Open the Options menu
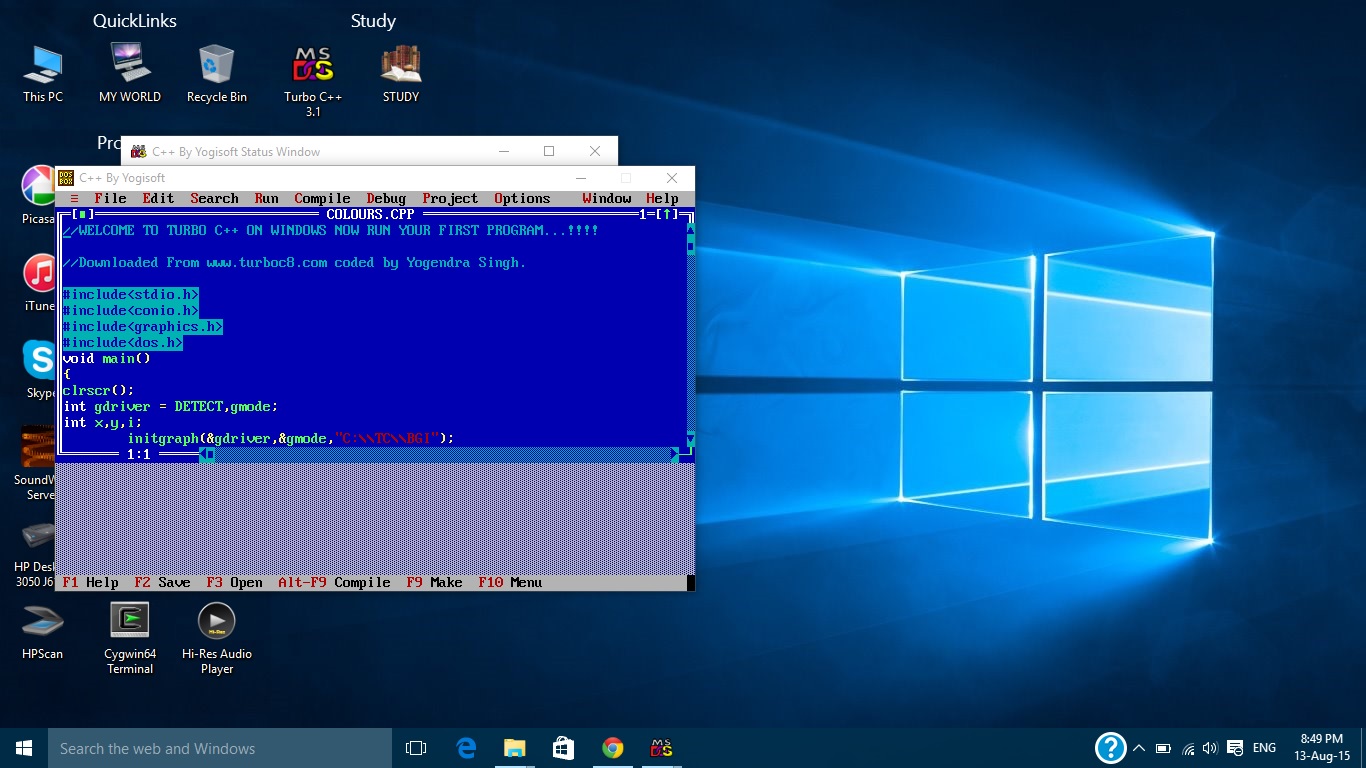Screen dimensions: 1366x768 coord(522,198)
